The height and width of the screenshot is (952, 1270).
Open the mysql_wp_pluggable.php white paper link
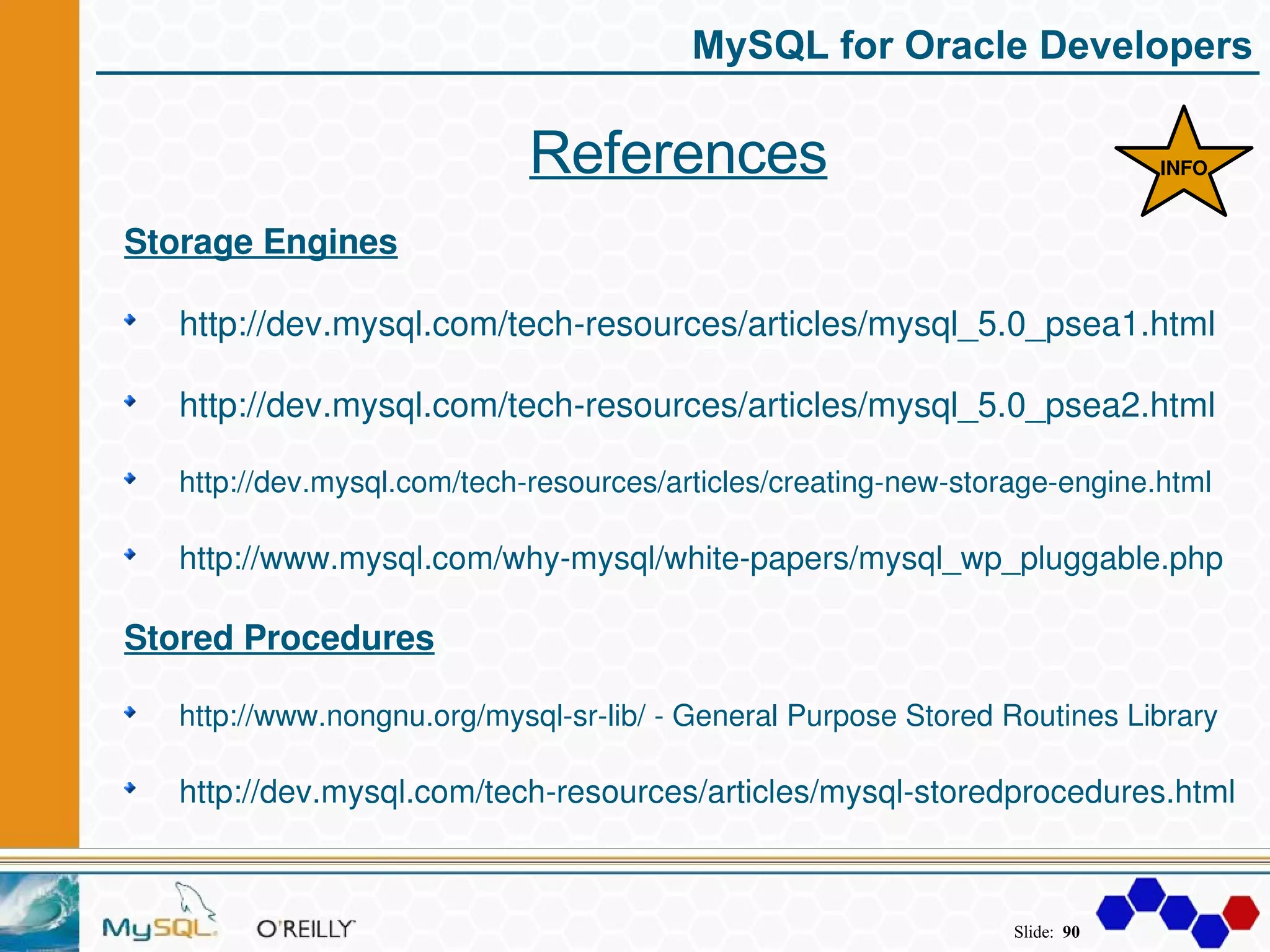tap(701, 559)
